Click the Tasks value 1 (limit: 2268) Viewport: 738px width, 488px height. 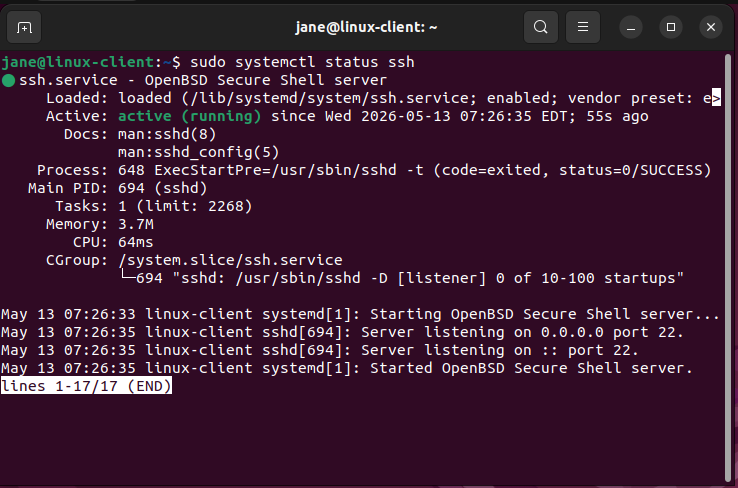coord(185,206)
